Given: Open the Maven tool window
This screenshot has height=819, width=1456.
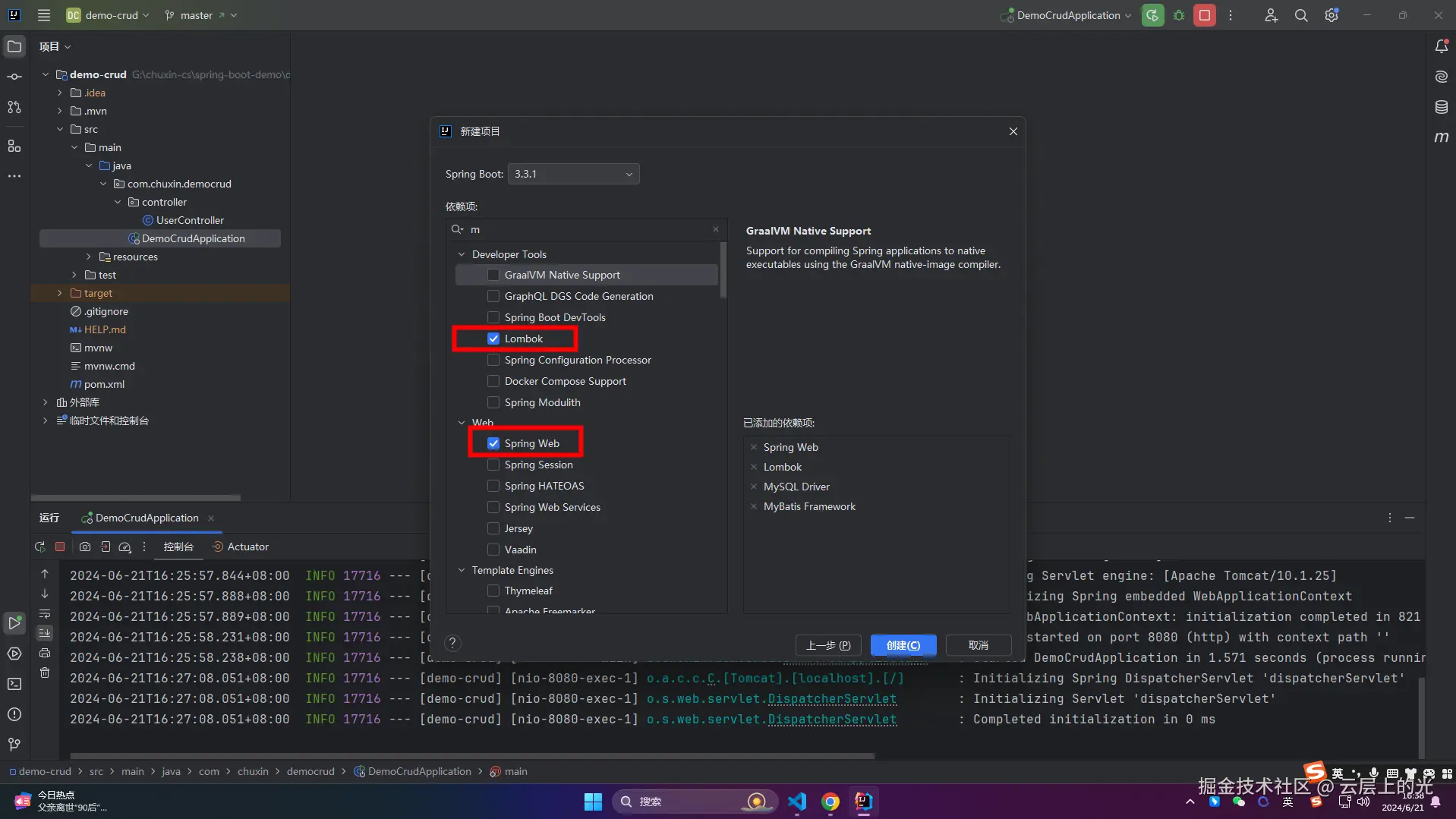Looking at the screenshot, I should 1441,137.
